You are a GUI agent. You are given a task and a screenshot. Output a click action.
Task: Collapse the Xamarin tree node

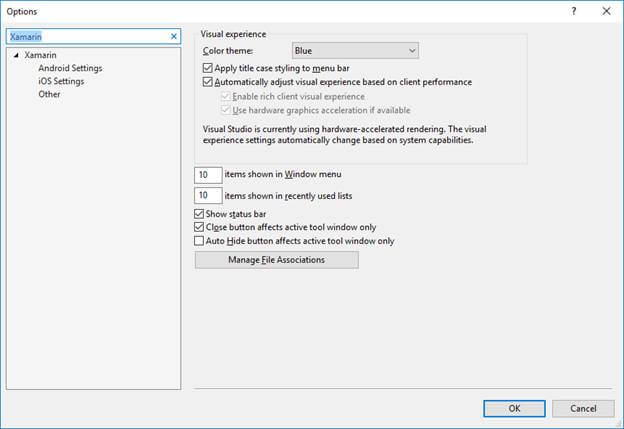pyautogui.click(x=17, y=56)
